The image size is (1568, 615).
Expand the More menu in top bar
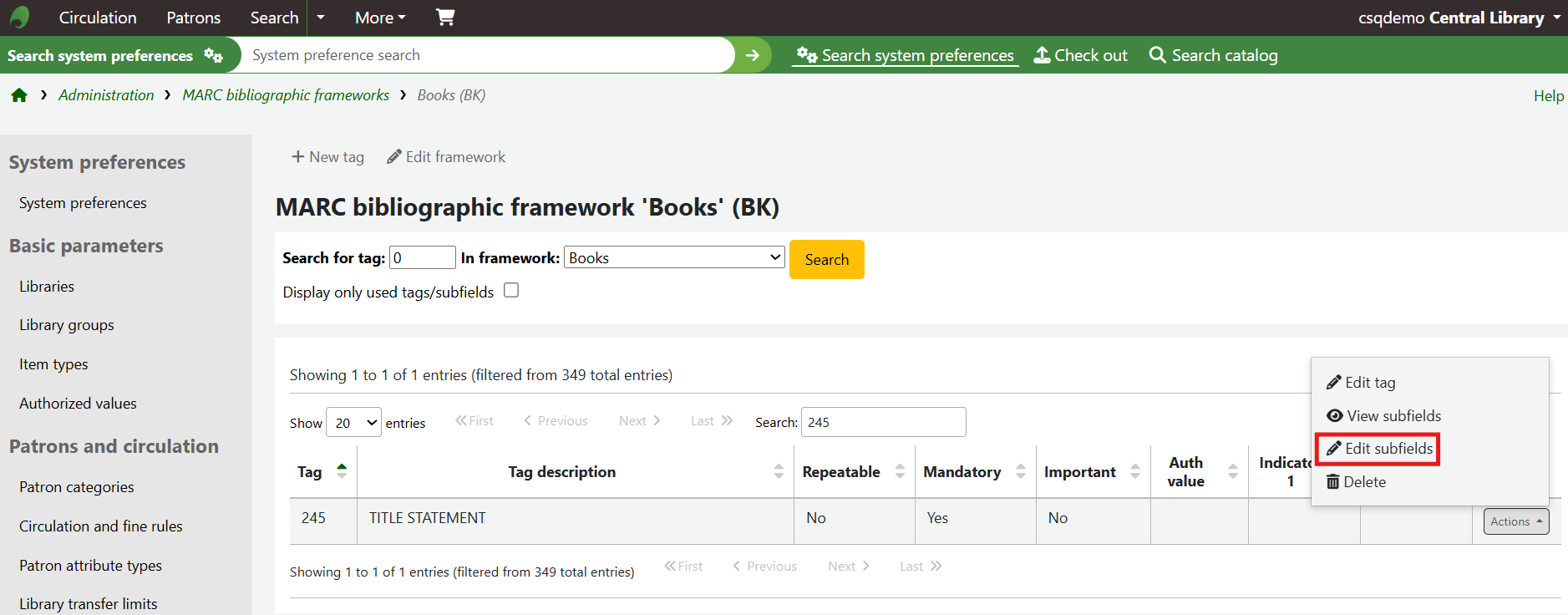pyautogui.click(x=380, y=18)
